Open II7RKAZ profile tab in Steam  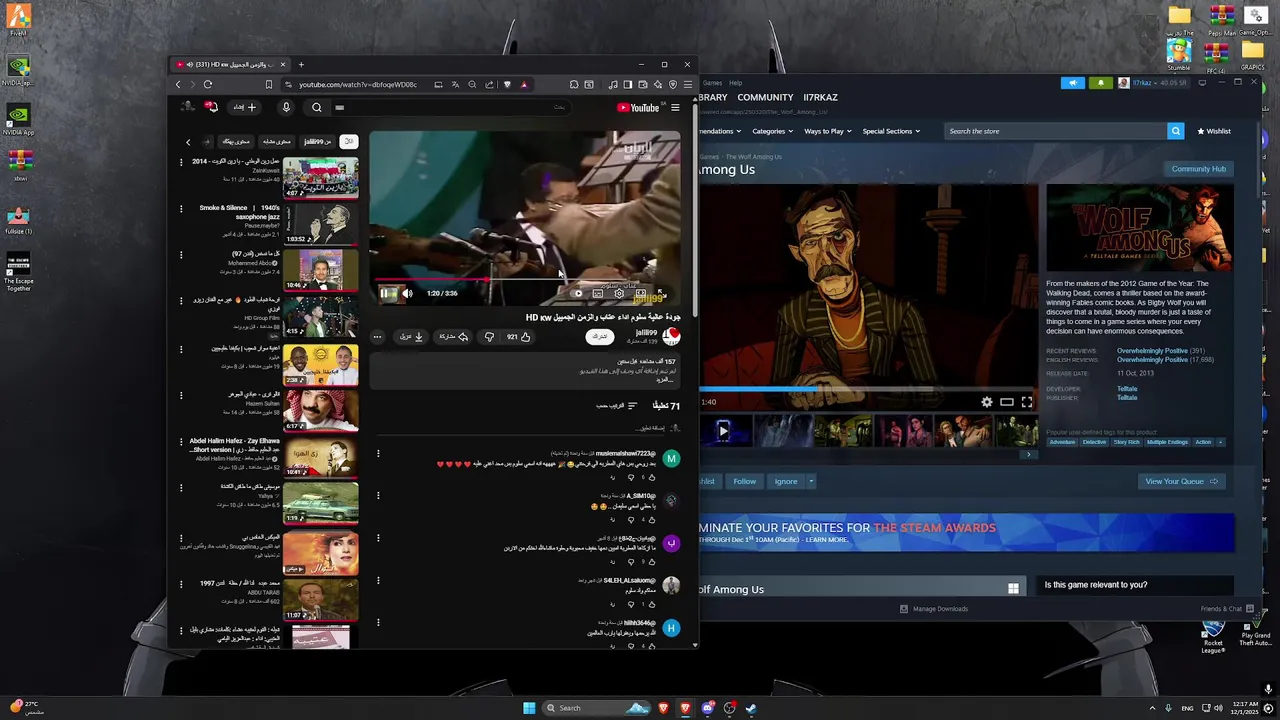(x=820, y=97)
